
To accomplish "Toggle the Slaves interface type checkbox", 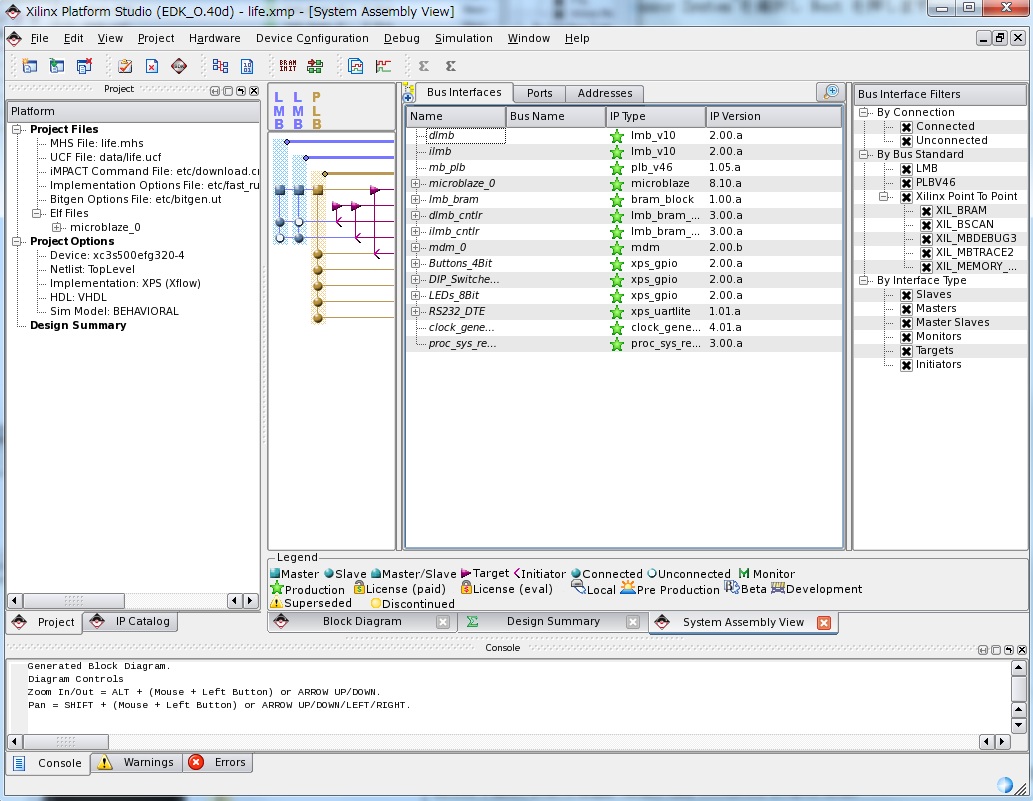I will point(907,295).
